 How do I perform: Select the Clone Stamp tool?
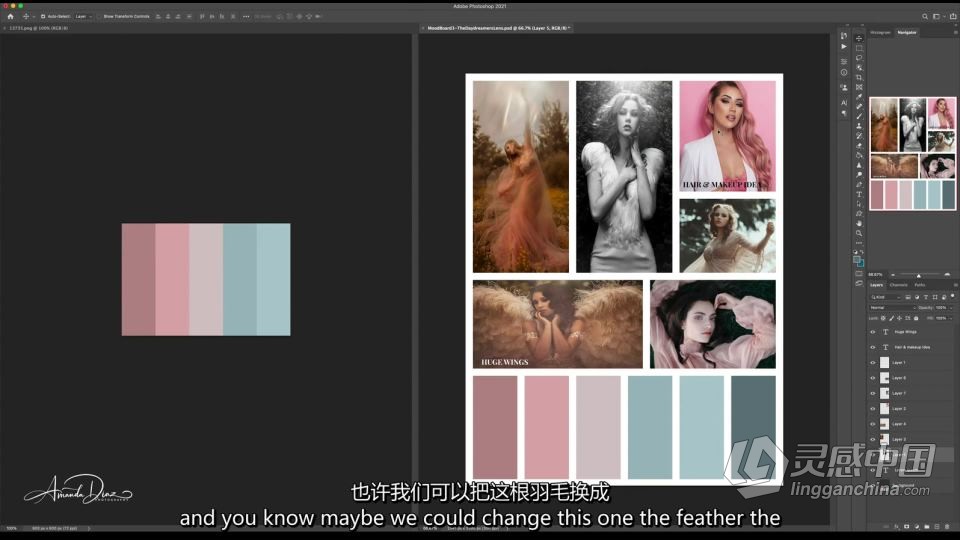(859, 126)
